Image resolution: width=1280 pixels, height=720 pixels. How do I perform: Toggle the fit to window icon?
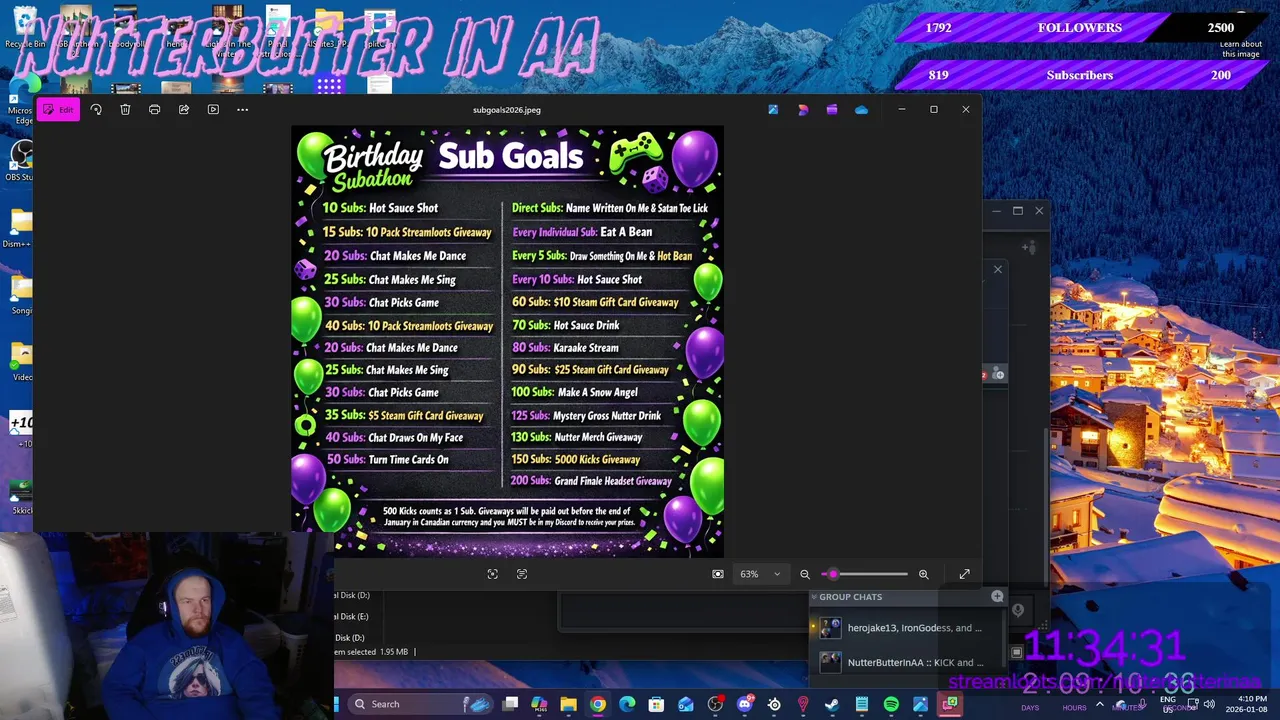pos(718,574)
